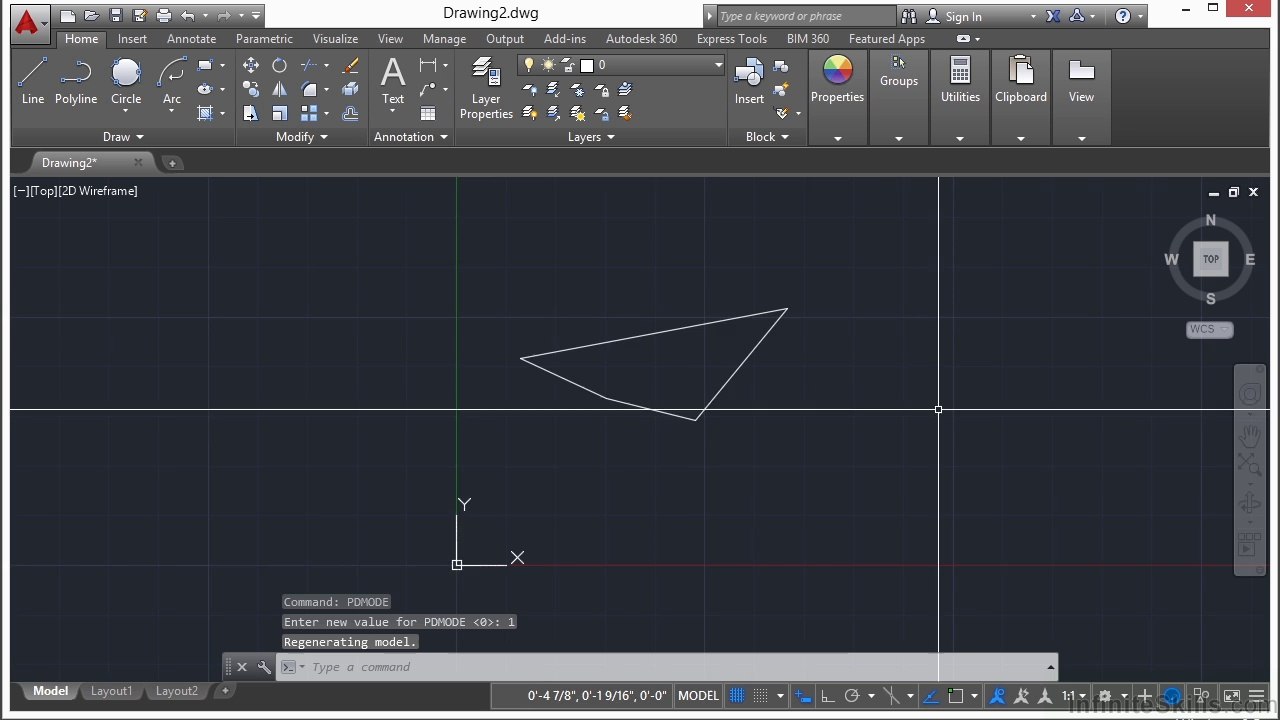The width and height of the screenshot is (1280, 720).
Task: Open the Clipboard panel button
Action: (1021, 97)
